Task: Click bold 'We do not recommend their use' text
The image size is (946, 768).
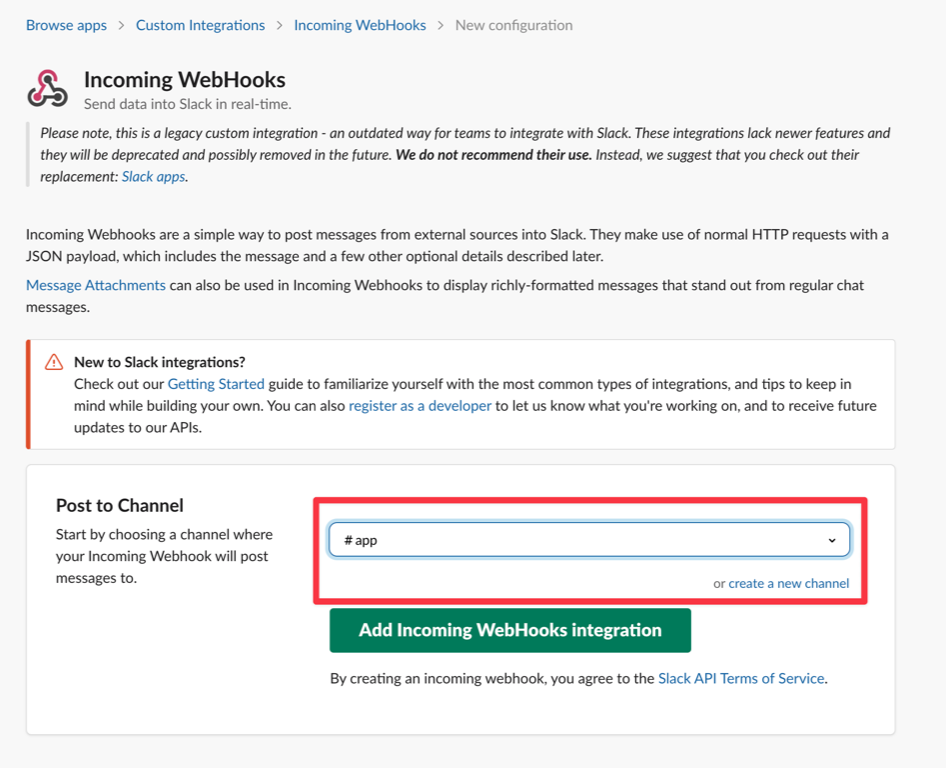Action: point(494,155)
